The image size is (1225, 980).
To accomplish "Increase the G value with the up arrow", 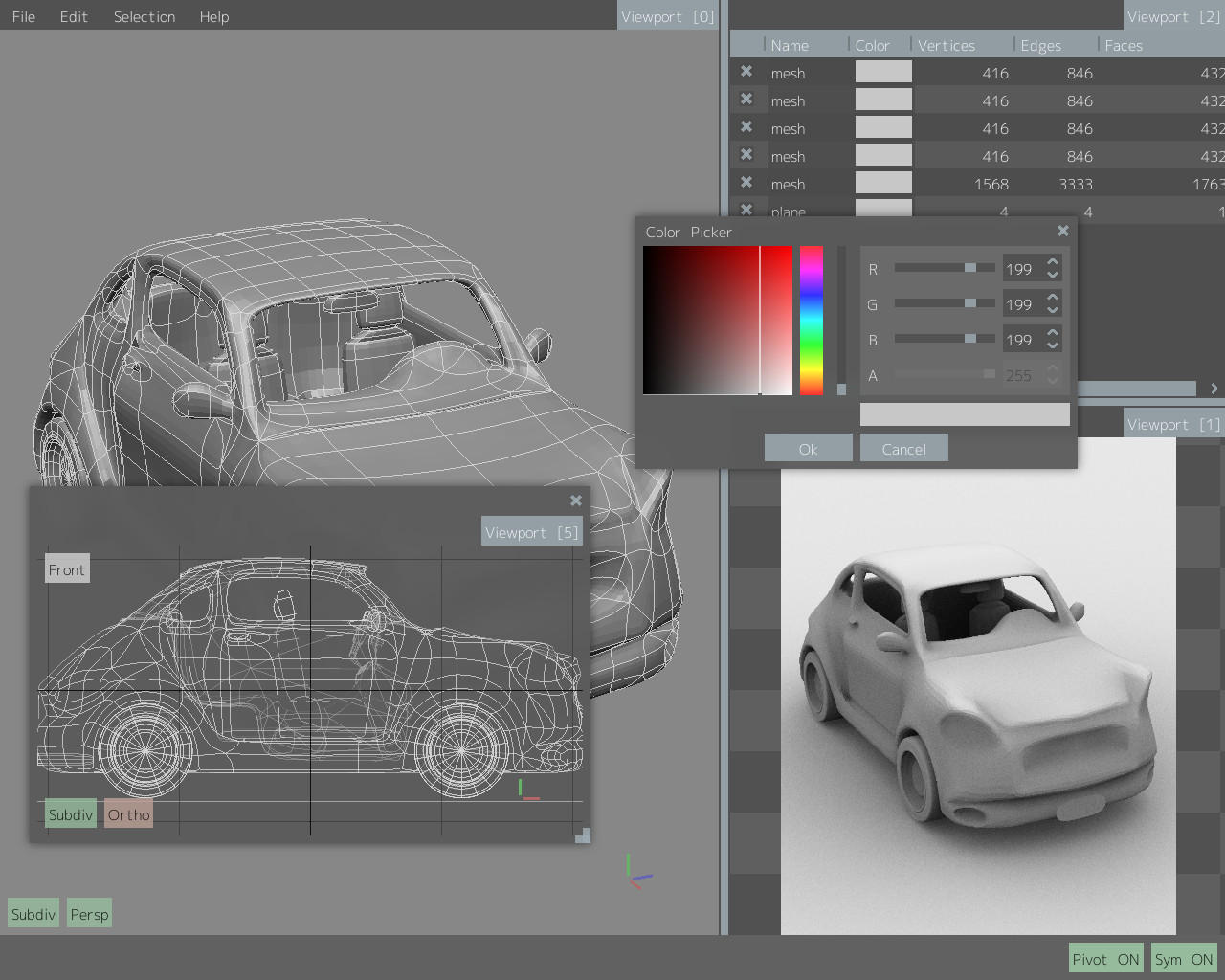I will 1053,298.
